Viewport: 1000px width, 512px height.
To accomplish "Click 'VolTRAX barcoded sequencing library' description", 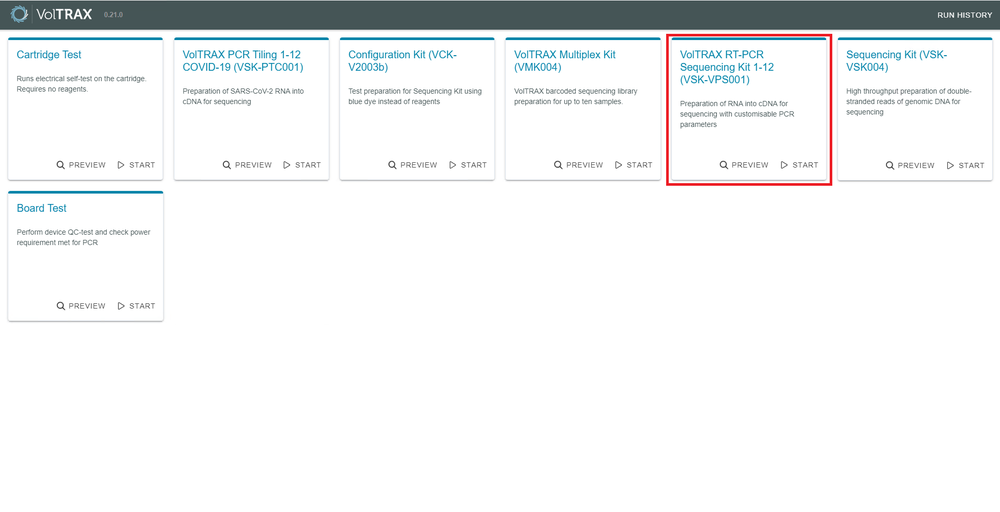I will (x=575, y=97).
